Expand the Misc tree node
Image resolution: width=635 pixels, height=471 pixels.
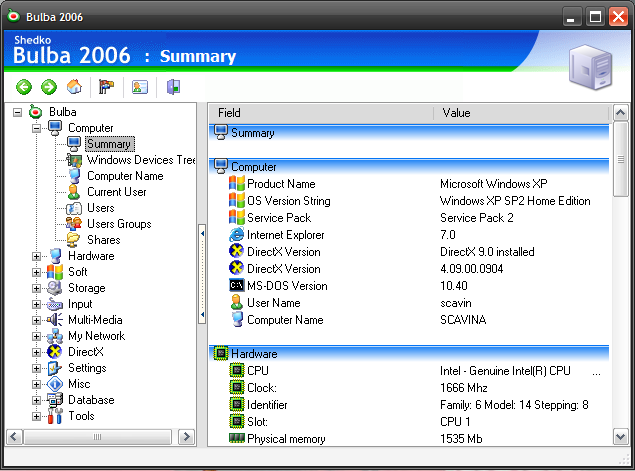pyautogui.click(x=36, y=384)
